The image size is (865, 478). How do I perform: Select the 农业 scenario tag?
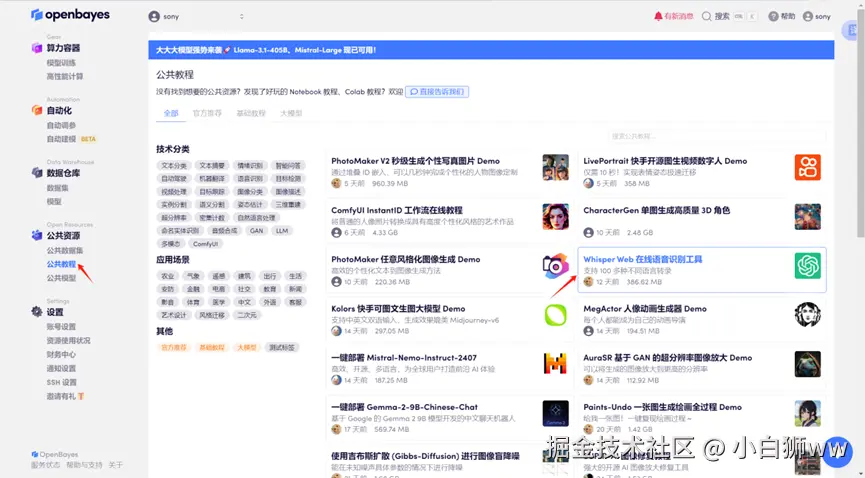pos(168,276)
